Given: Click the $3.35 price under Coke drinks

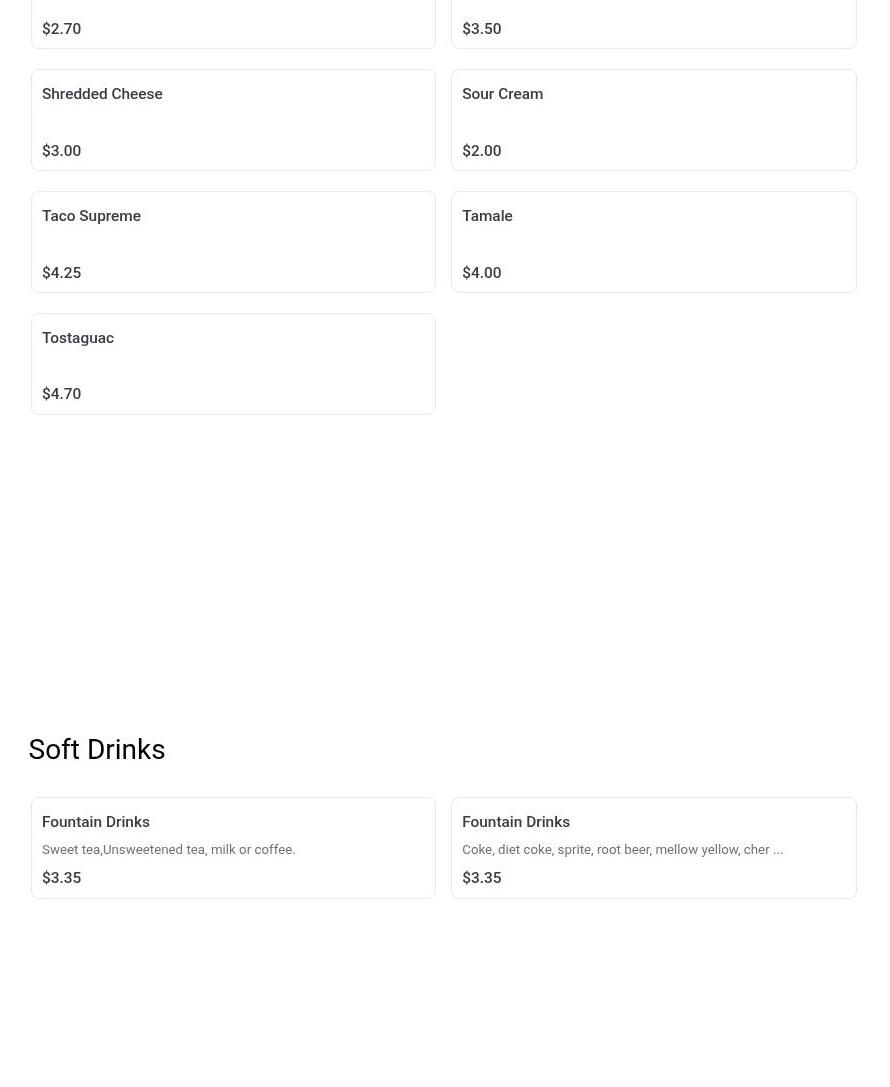Looking at the screenshot, I should (x=482, y=878).
